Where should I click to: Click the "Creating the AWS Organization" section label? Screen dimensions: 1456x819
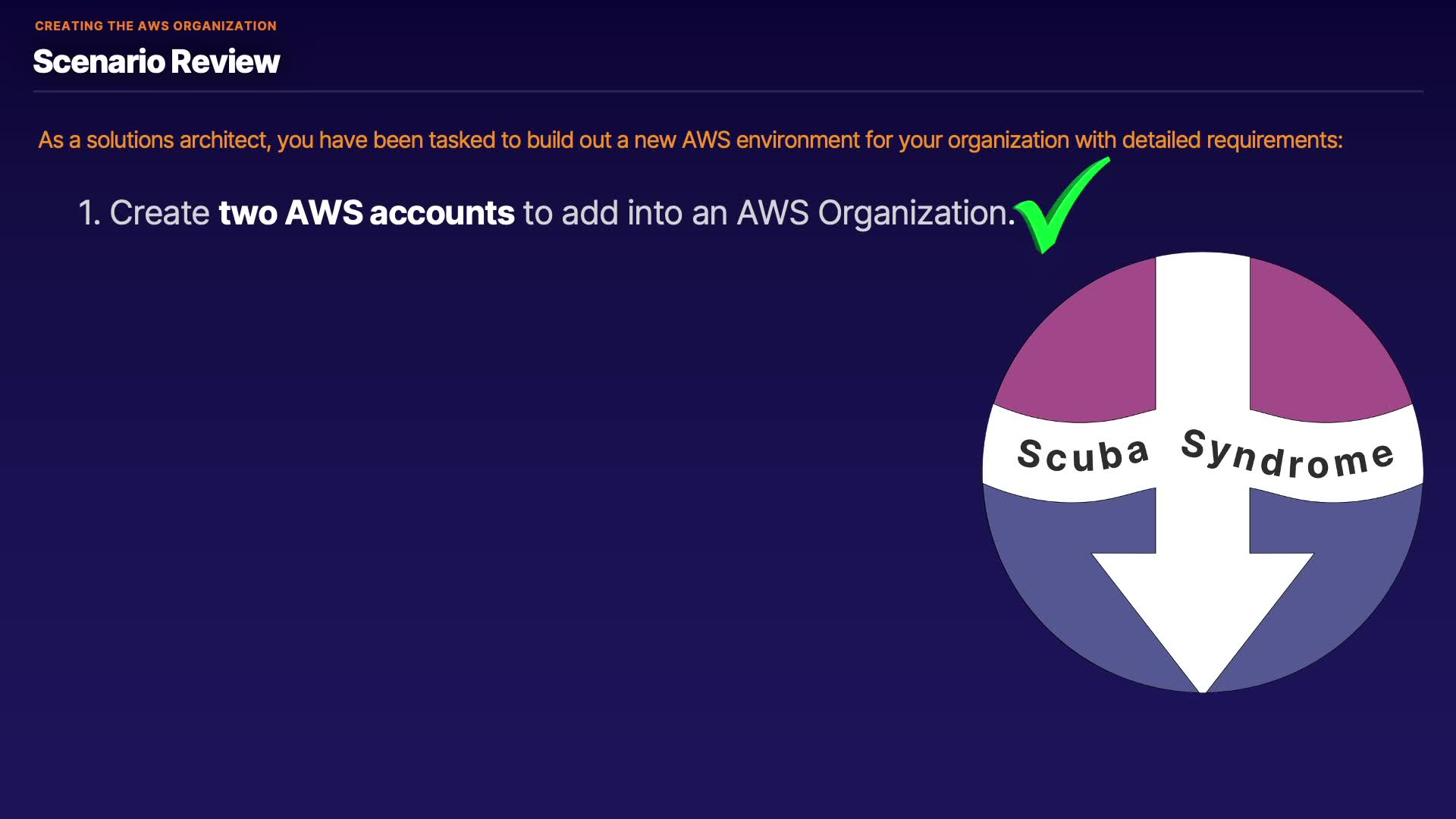pyautogui.click(x=155, y=26)
